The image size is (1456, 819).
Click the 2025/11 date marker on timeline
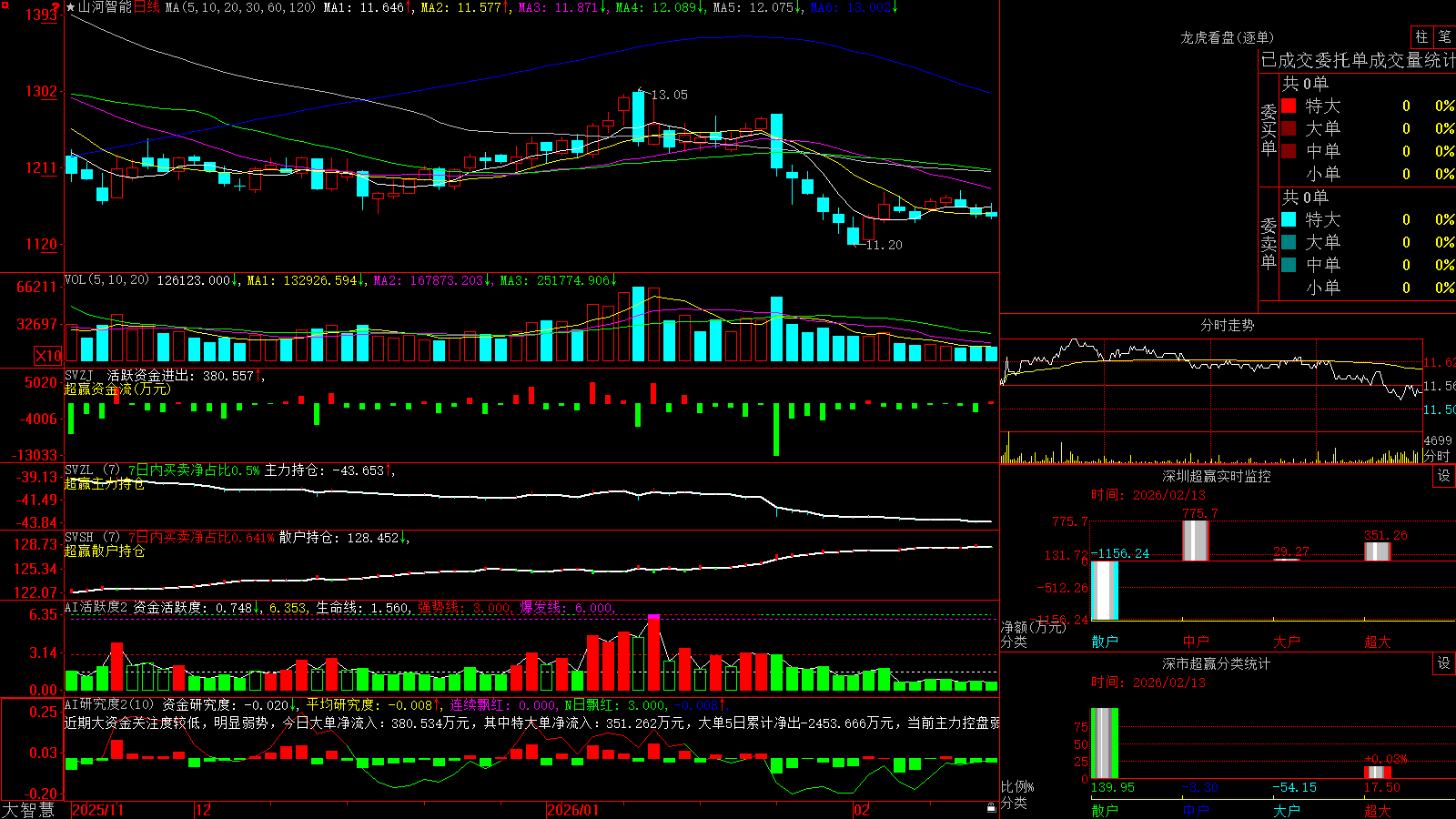[x=97, y=810]
